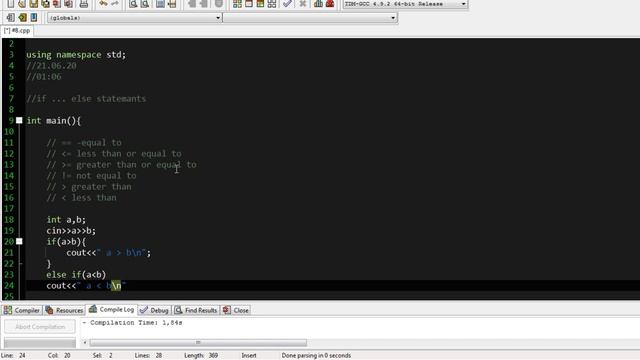640x360 pixels.
Task: Click the Abort Compilation button
Action: pyautogui.click(x=40, y=327)
